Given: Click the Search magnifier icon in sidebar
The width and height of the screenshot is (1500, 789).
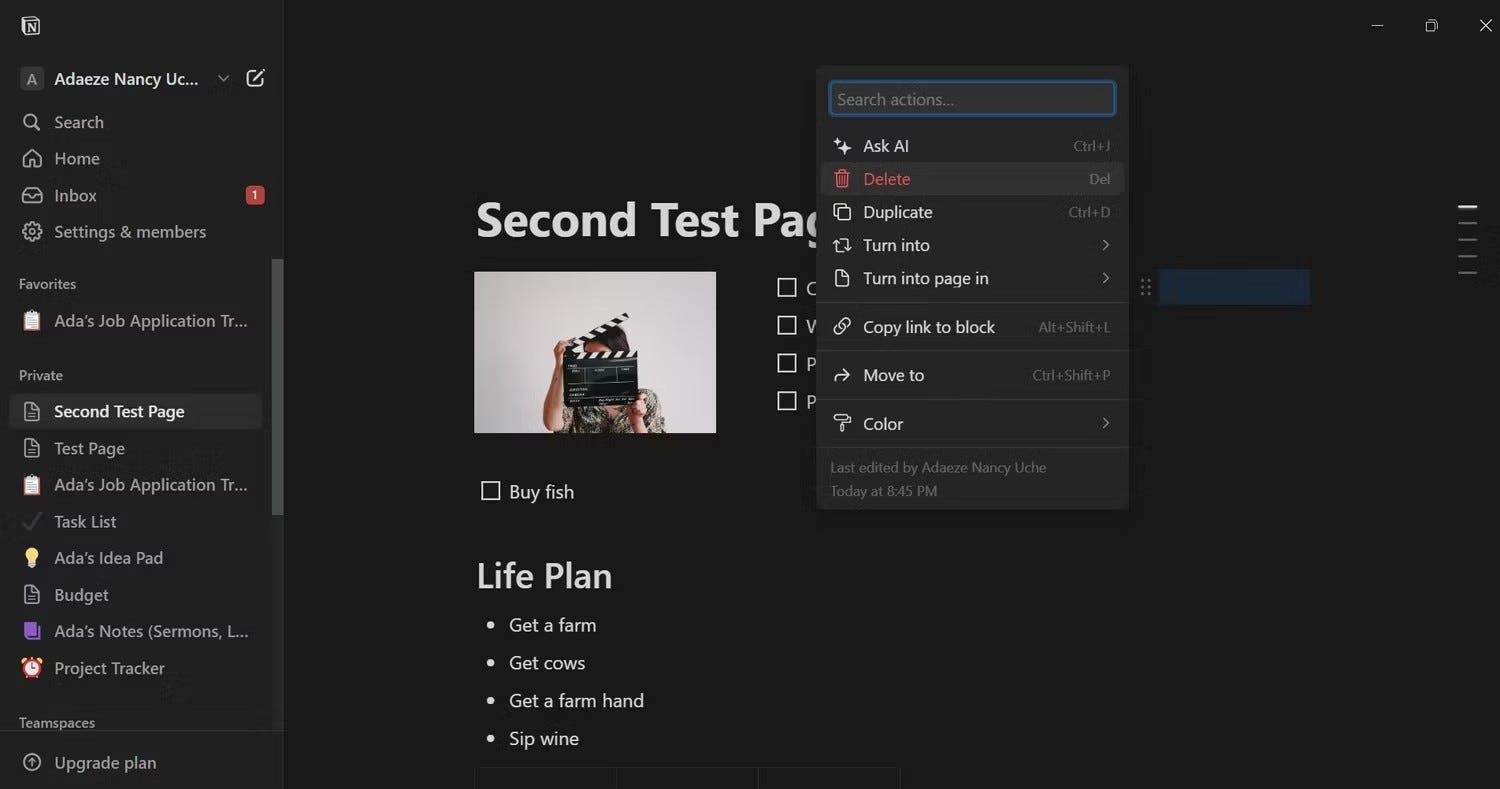Looking at the screenshot, I should click(32, 122).
